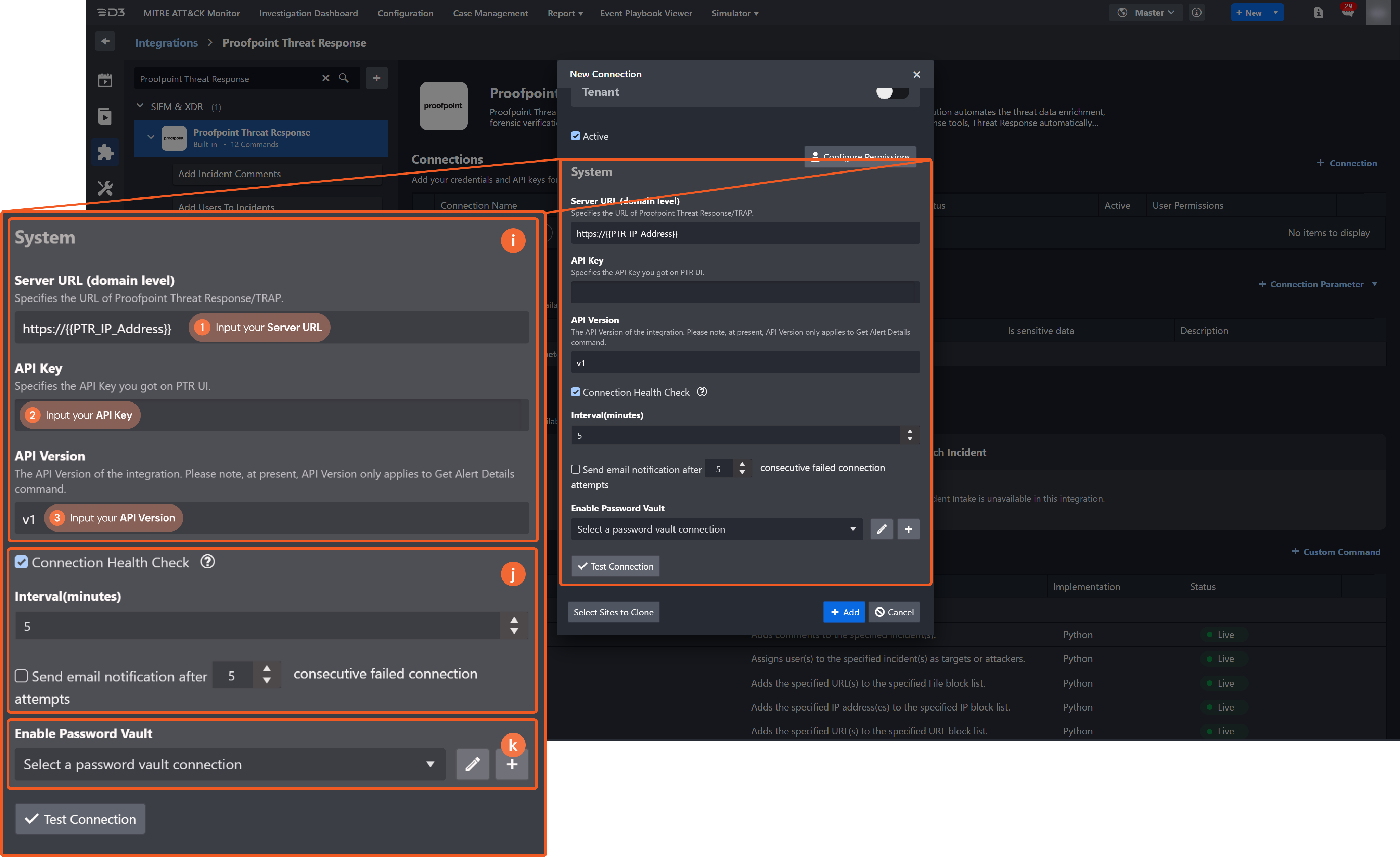Select the tools/utilities icon in the sidebar
The width and height of the screenshot is (1400, 857).
coord(105,188)
